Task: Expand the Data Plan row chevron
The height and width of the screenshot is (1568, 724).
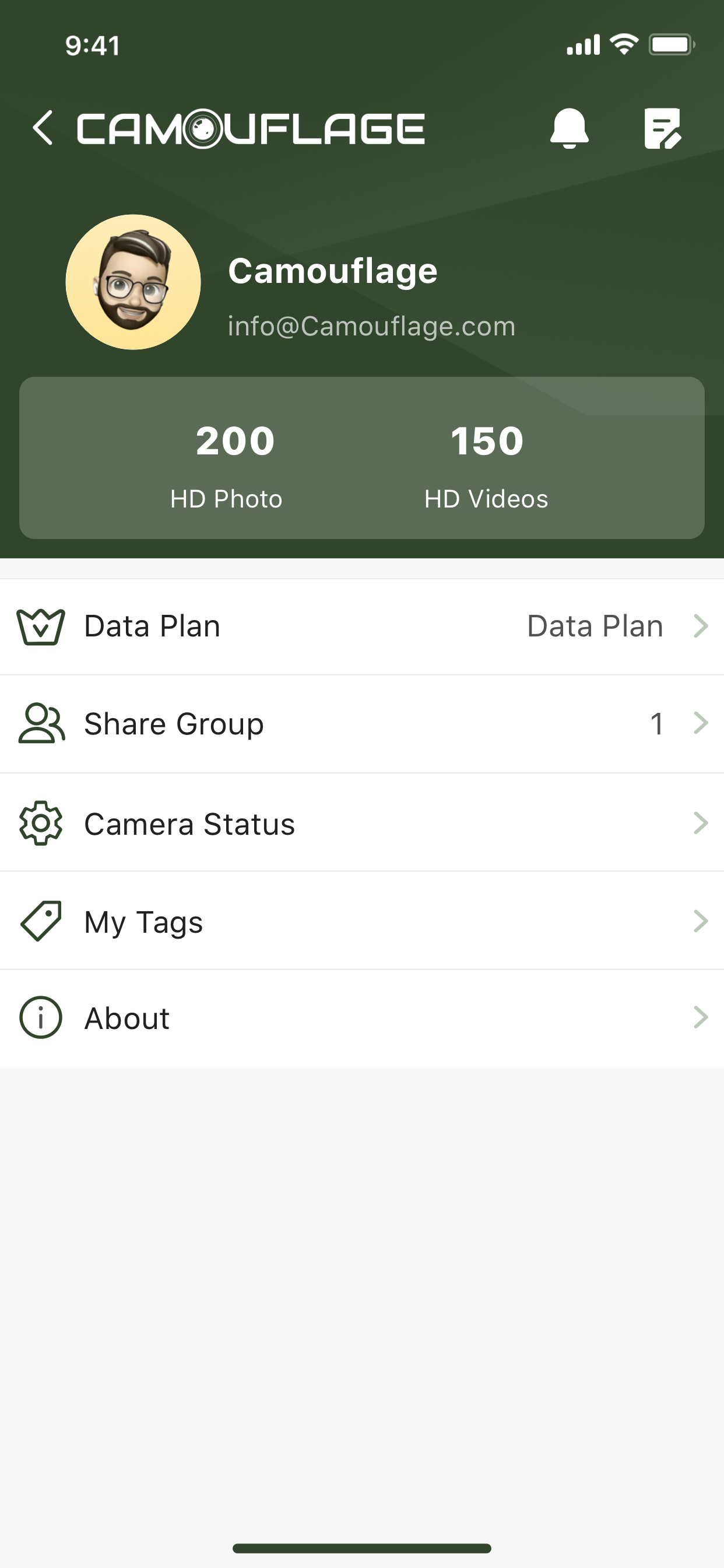Action: pyautogui.click(x=701, y=626)
